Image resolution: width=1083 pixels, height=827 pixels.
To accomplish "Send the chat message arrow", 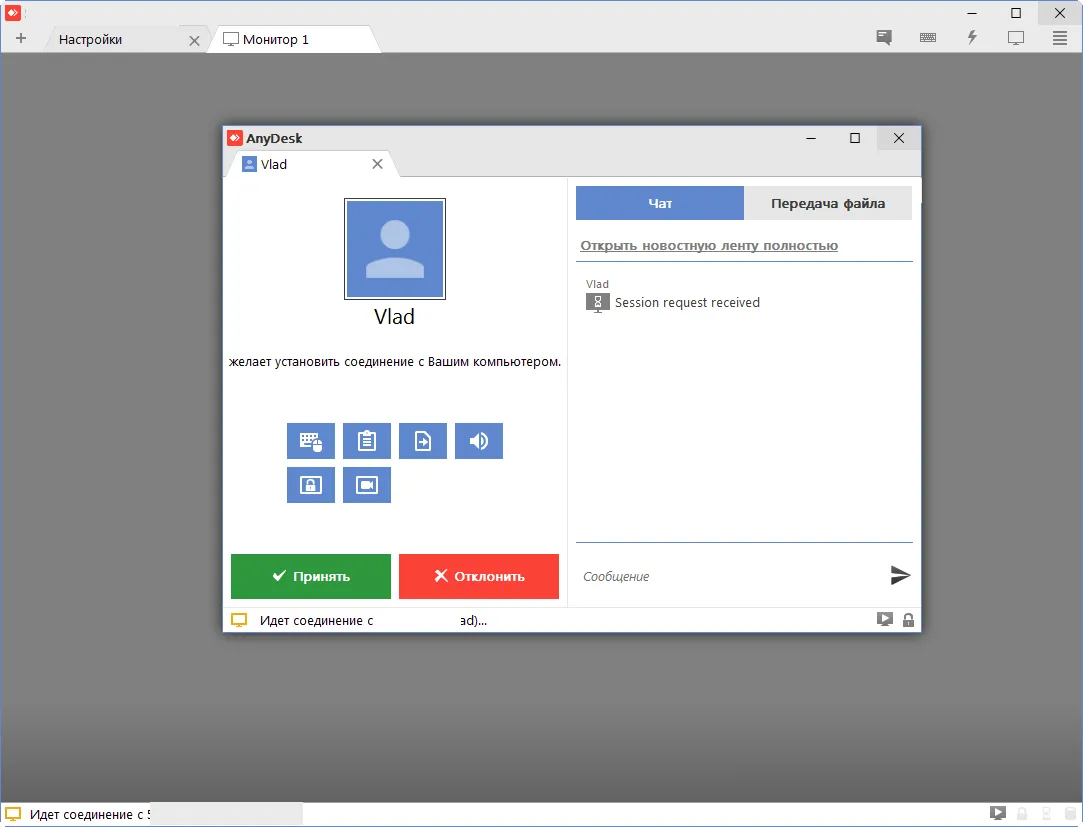I will click(900, 575).
